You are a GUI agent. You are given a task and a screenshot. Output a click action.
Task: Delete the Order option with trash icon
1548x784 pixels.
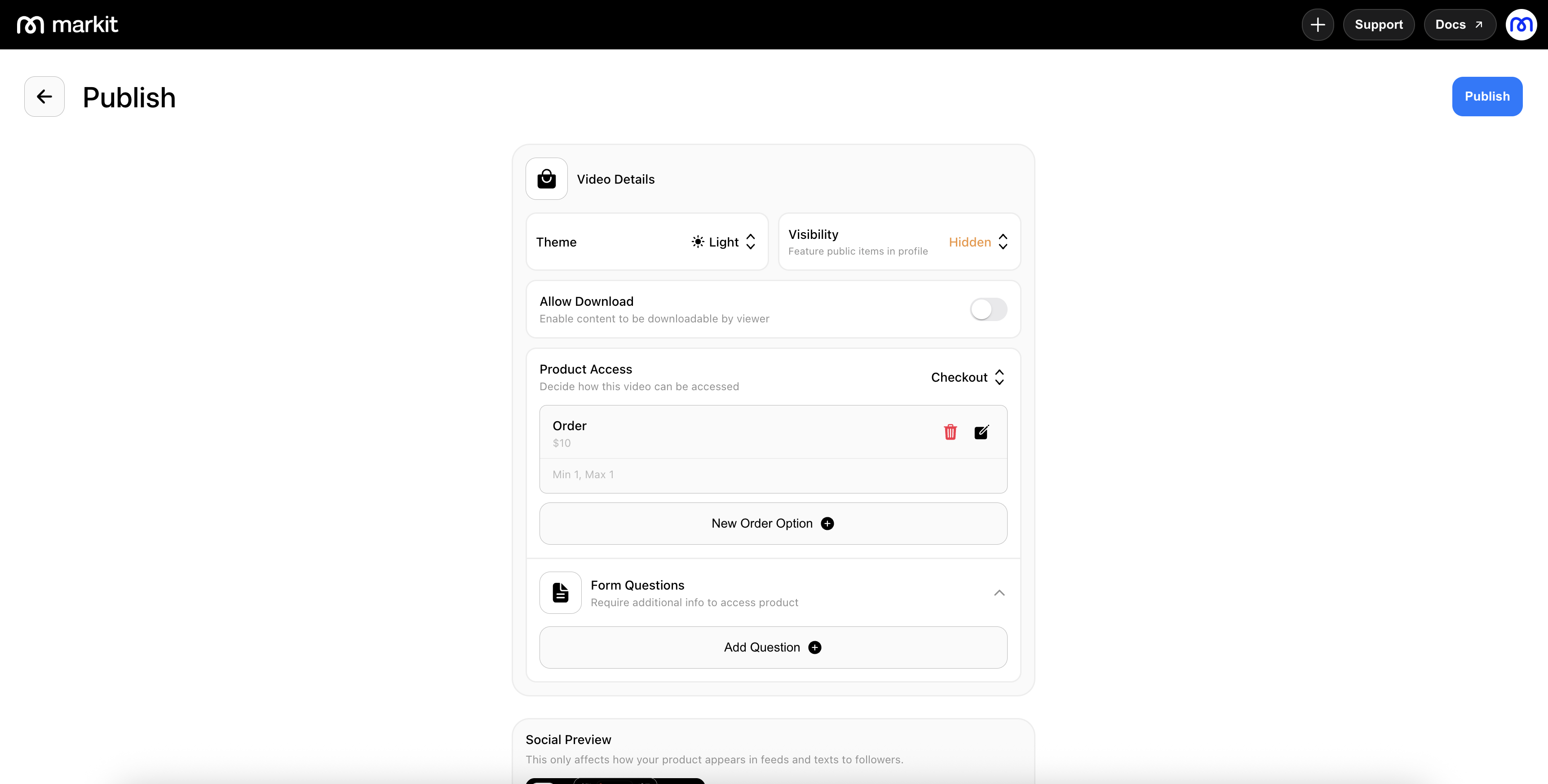click(950, 432)
